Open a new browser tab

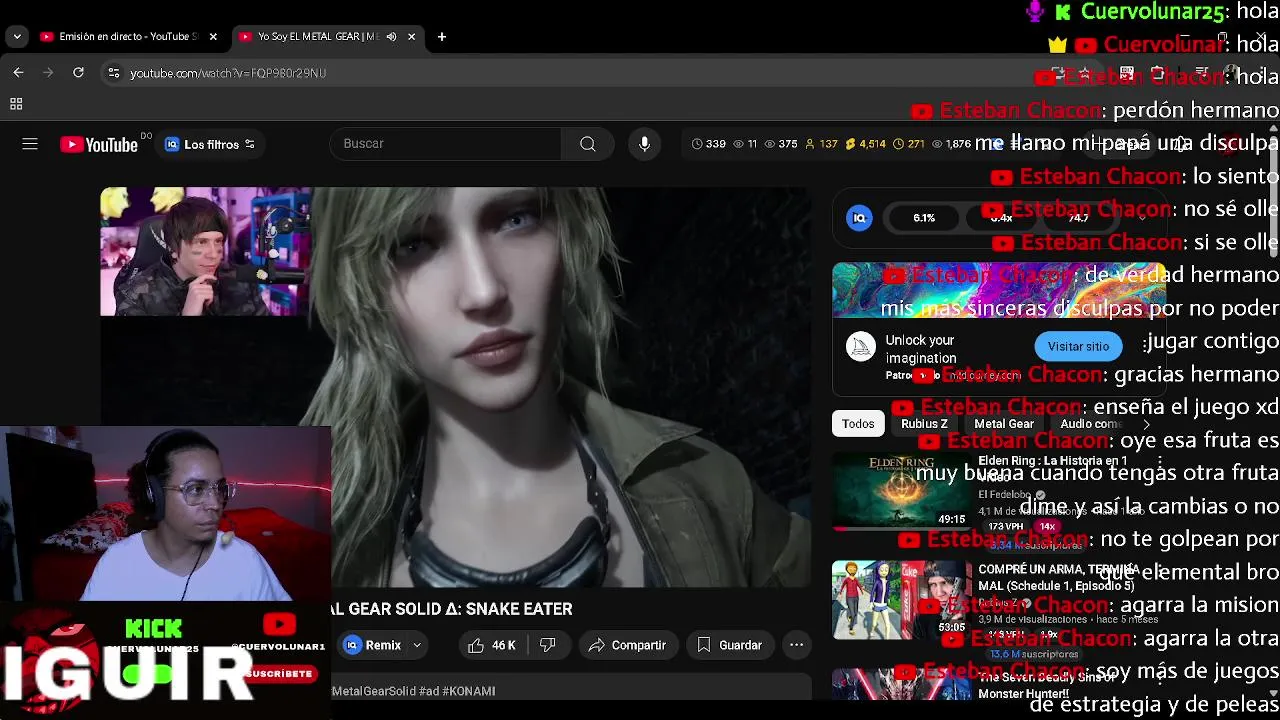coord(442,36)
